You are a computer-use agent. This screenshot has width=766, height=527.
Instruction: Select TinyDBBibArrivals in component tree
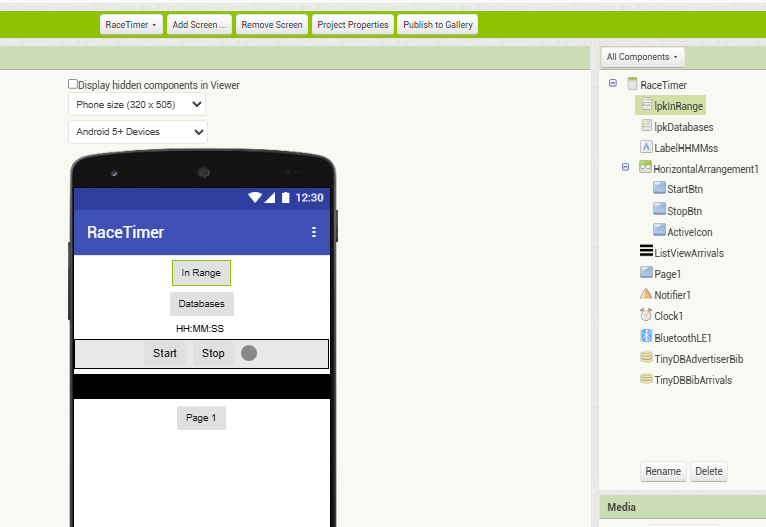693,380
